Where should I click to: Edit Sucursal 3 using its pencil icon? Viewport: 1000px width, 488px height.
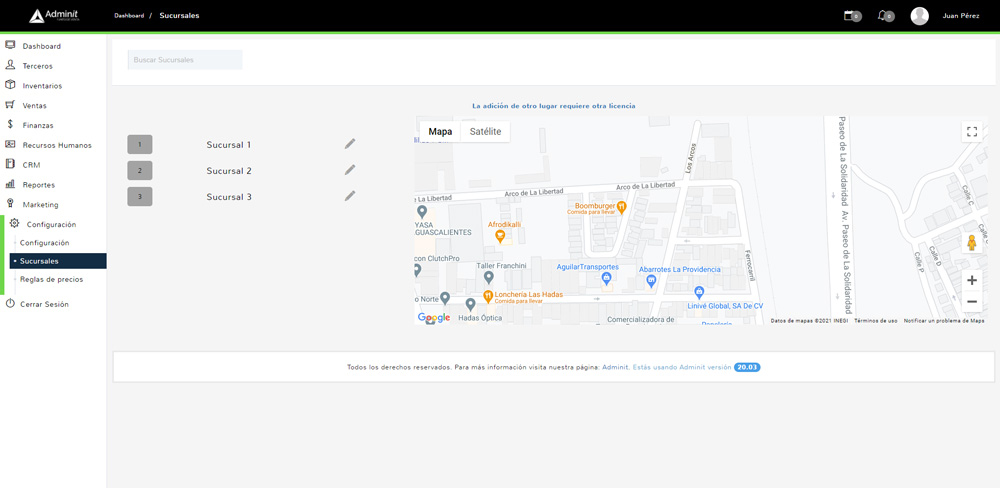point(350,196)
